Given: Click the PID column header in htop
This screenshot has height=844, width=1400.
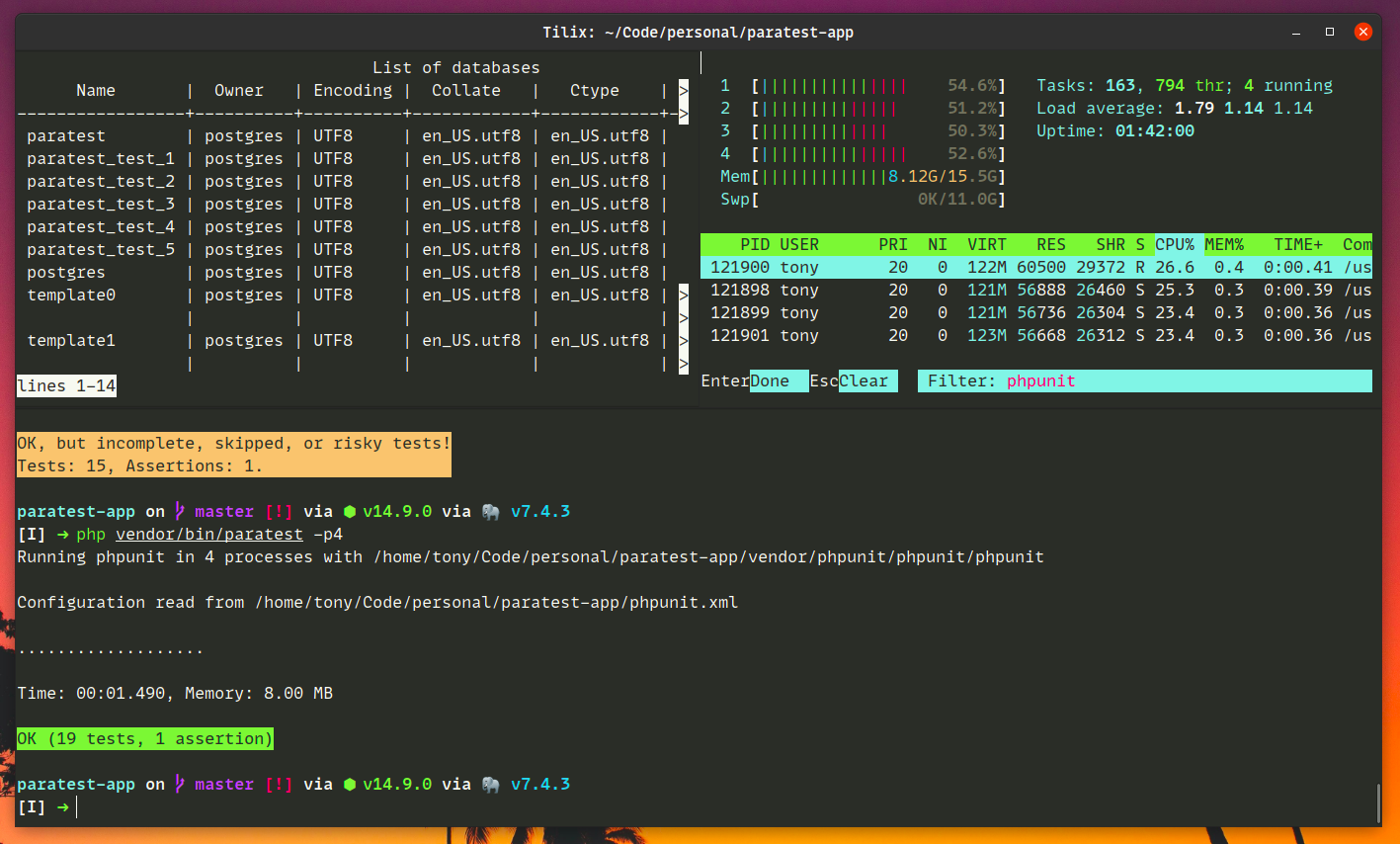Looking at the screenshot, I should point(755,244).
